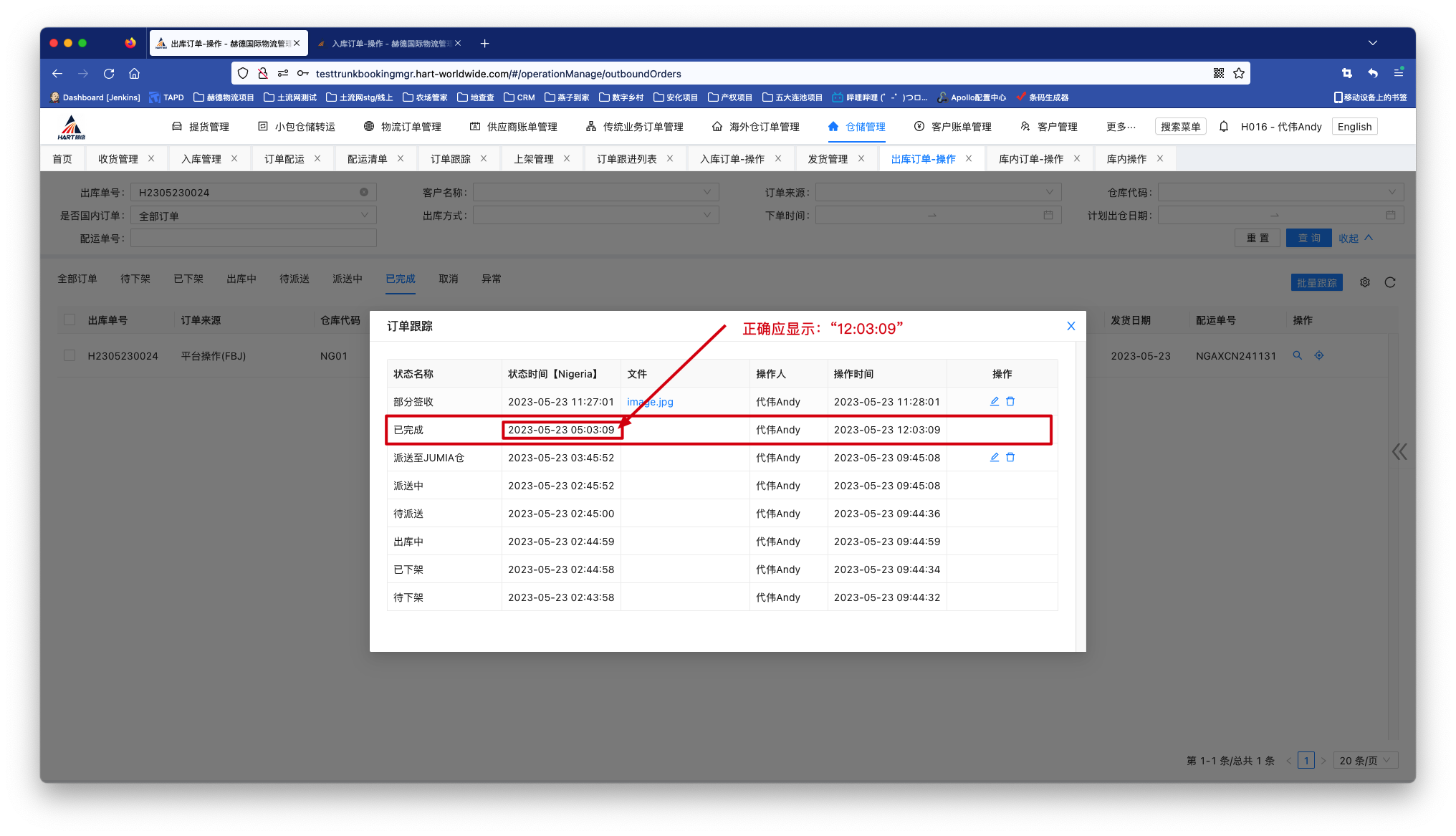Image resolution: width=1456 pixels, height=836 pixels.
Task: Click edit pencil icon in 部分签收 row
Action: [x=994, y=401]
